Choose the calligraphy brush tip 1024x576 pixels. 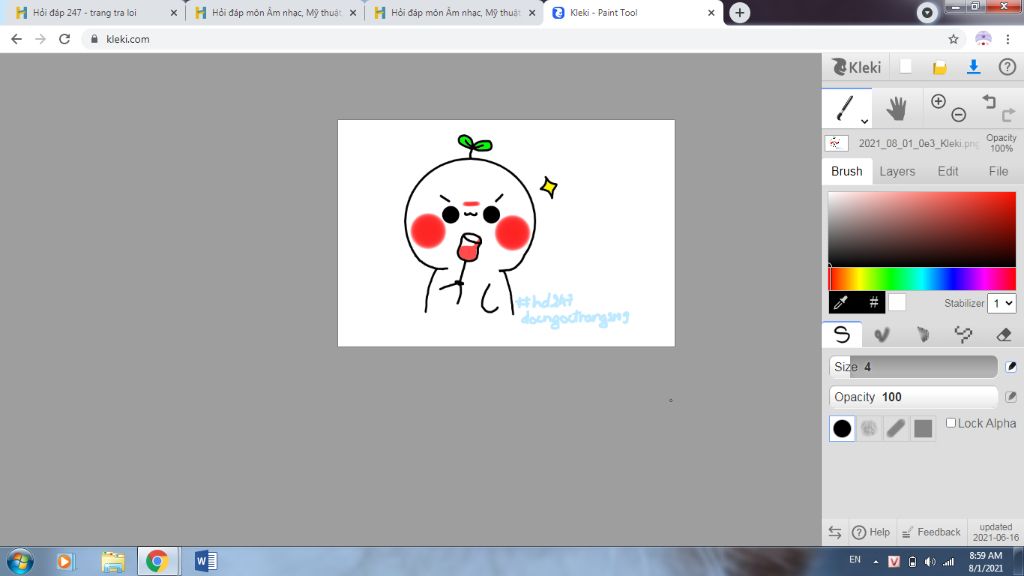(x=896, y=428)
